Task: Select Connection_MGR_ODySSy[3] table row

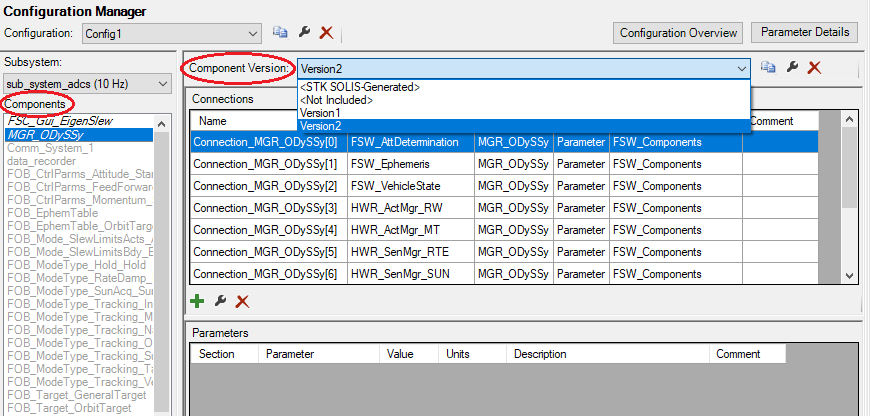Action: point(268,208)
